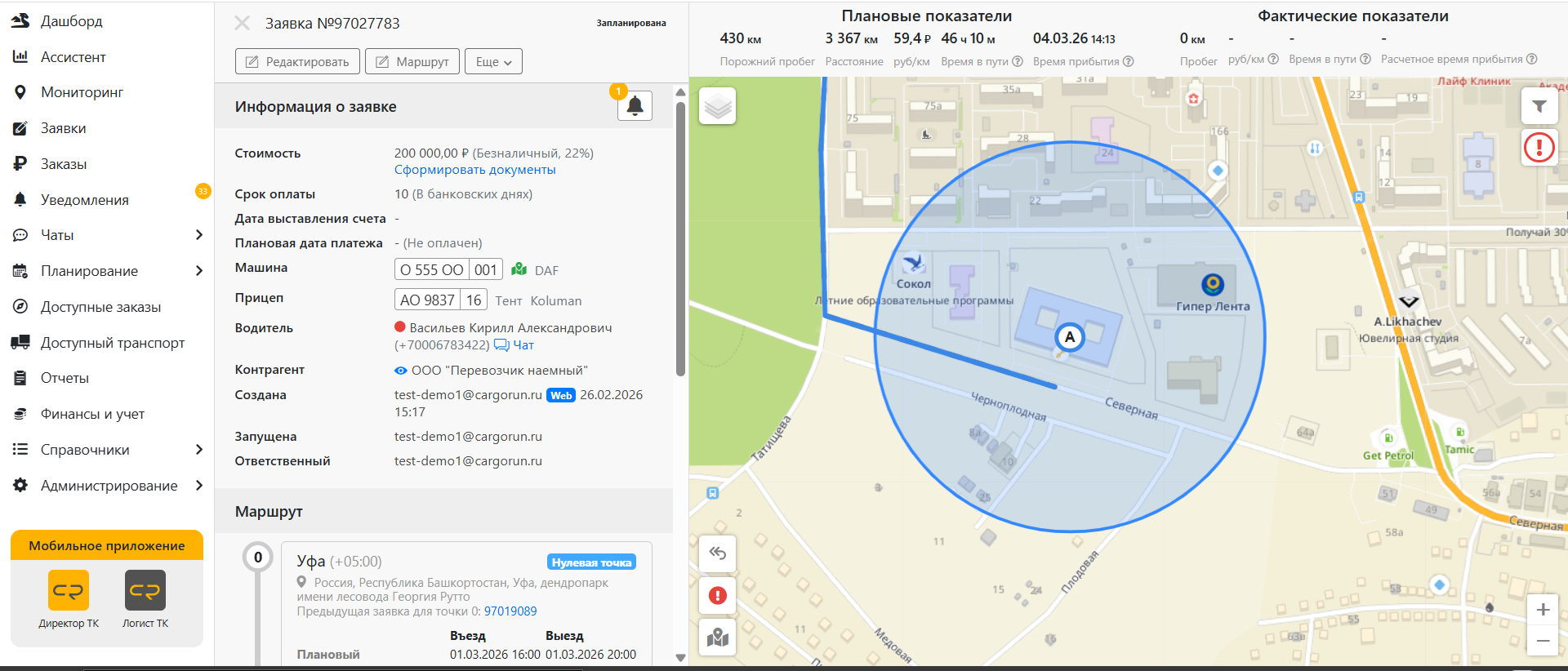Click the notification bell icon
Screen dimensions: 1568x671
point(635,105)
